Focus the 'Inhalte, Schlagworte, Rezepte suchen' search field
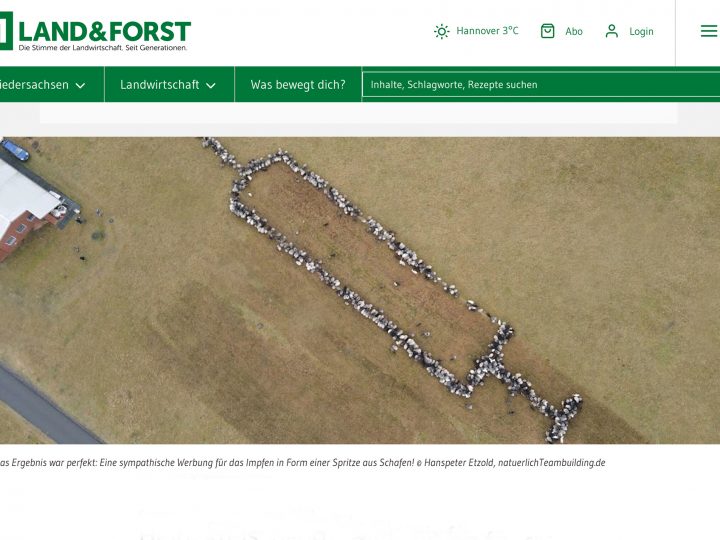Viewport: 720px width, 540px height. coord(540,85)
